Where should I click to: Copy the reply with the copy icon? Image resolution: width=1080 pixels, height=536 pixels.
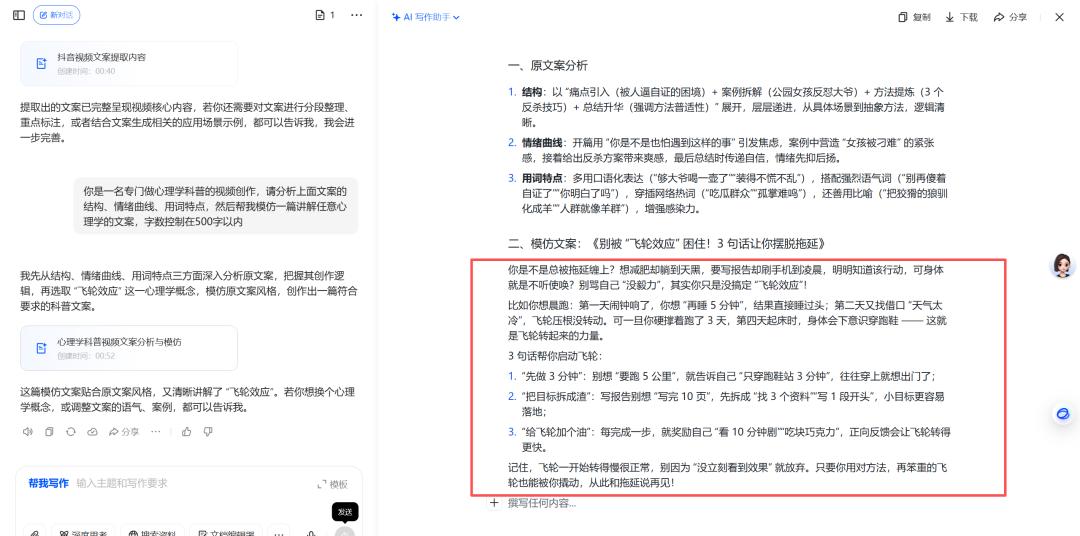(x=49, y=432)
